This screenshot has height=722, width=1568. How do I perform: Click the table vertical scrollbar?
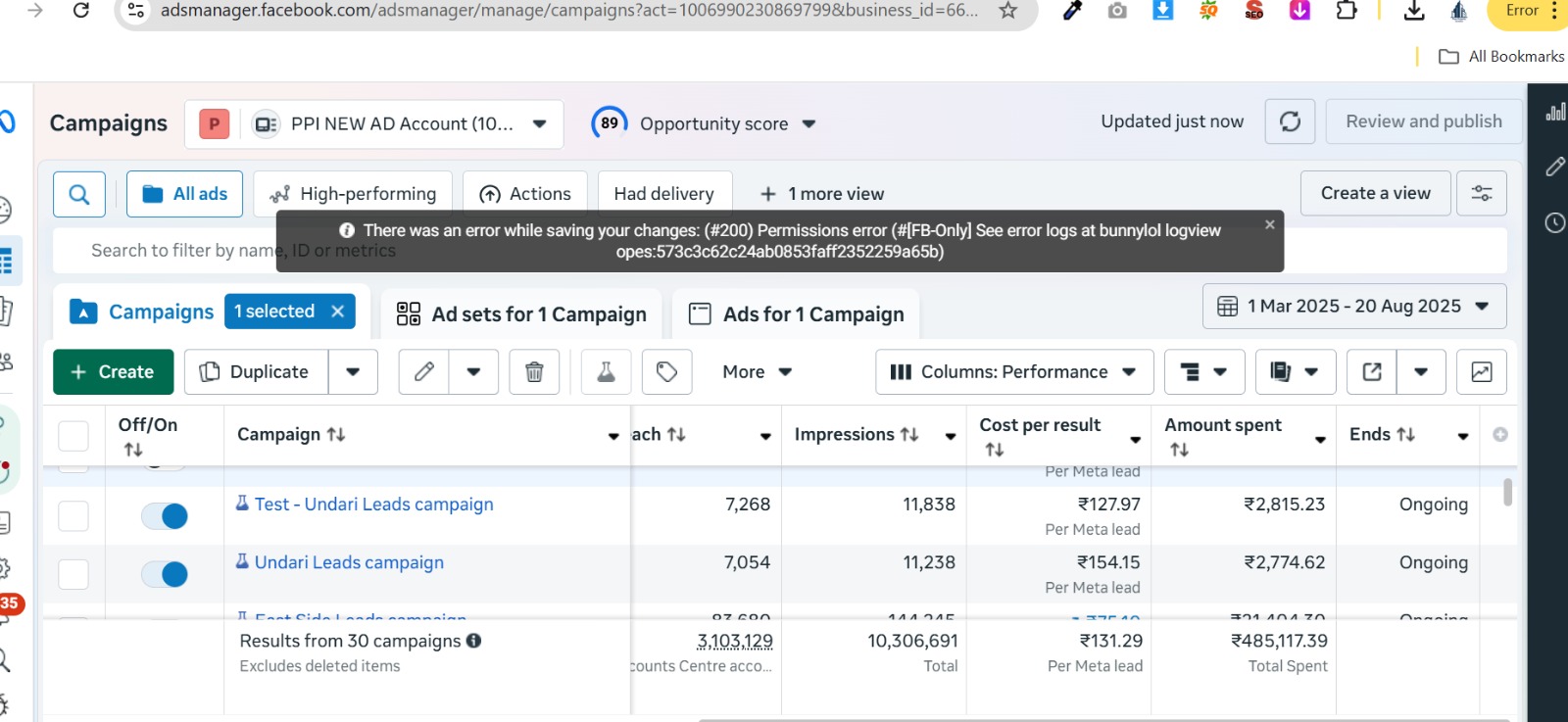pyautogui.click(x=1507, y=492)
